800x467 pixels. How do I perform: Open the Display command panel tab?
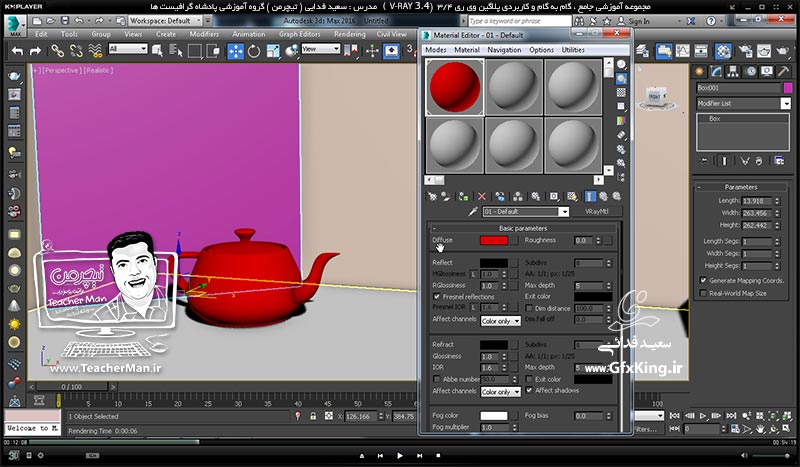point(767,72)
